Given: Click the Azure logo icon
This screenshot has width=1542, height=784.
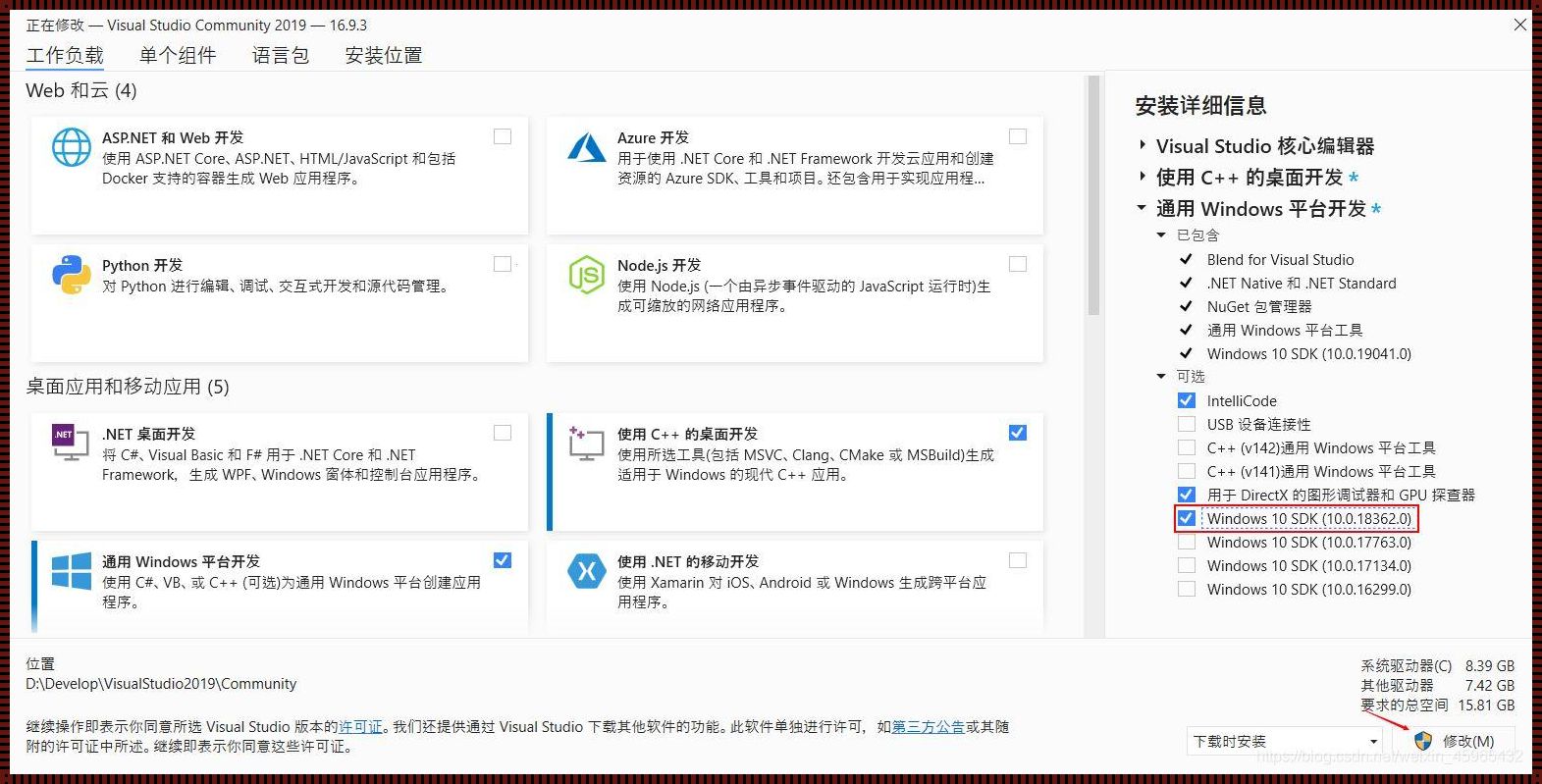Looking at the screenshot, I should point(587,148).
